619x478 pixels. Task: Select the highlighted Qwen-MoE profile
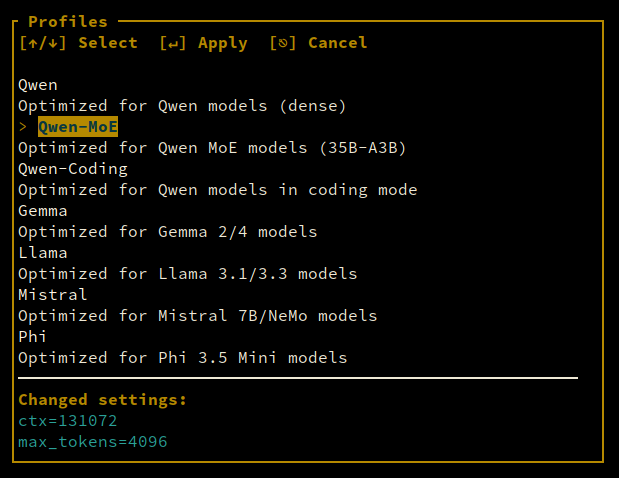point(78,127)
